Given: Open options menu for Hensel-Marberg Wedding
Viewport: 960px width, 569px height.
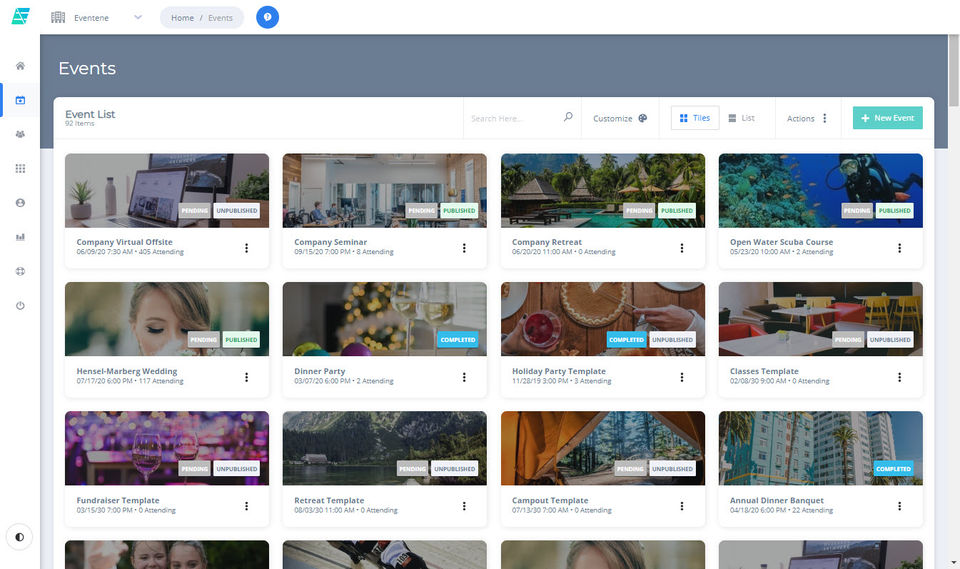Looking at the screenshot, I should coord(247,377).
